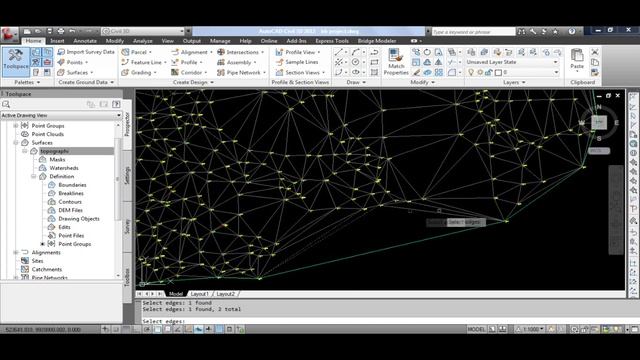
Task: Open the Points tool in ribbon
Action: pyautogui.click(x=73, y=62)
